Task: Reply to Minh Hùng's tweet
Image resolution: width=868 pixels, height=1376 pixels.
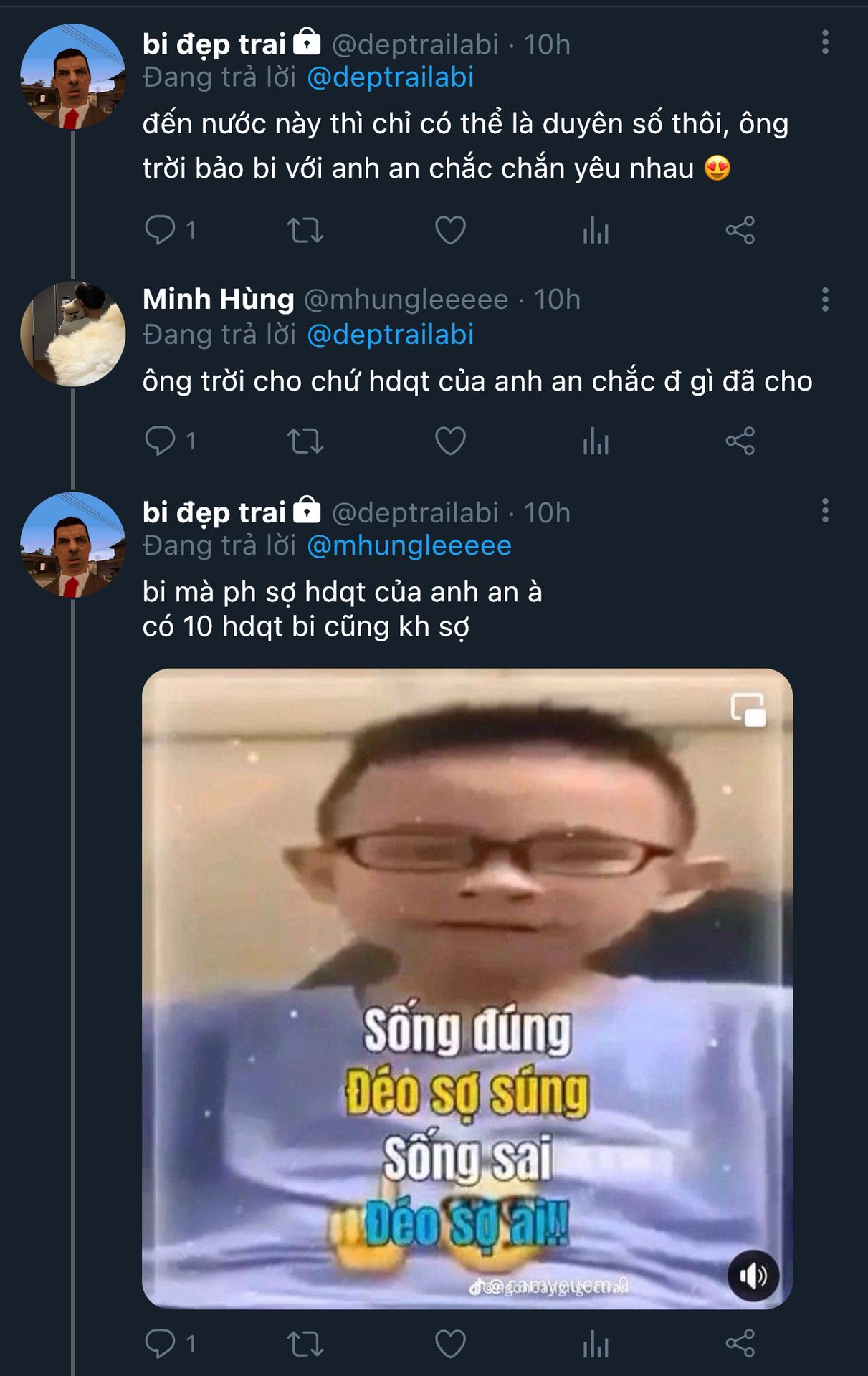Action: (160, 441)
